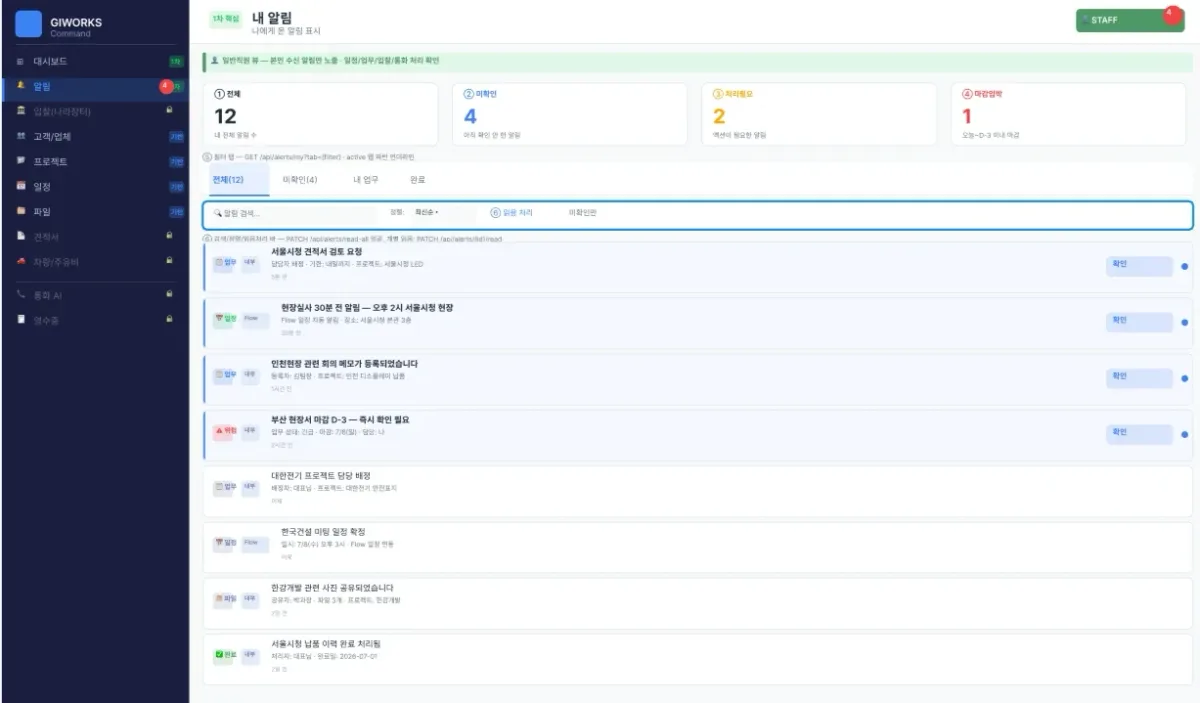Image resolution: width=1200 pixels, height=703 pixels.
Task: Click the 파일 tag on 한강개발 관련 사진 row
Action: (x=226, y=598)
